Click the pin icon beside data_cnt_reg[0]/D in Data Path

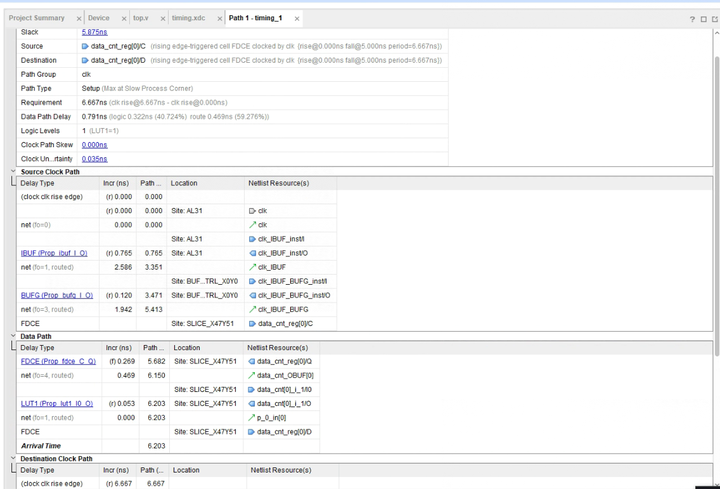(251, 432)
